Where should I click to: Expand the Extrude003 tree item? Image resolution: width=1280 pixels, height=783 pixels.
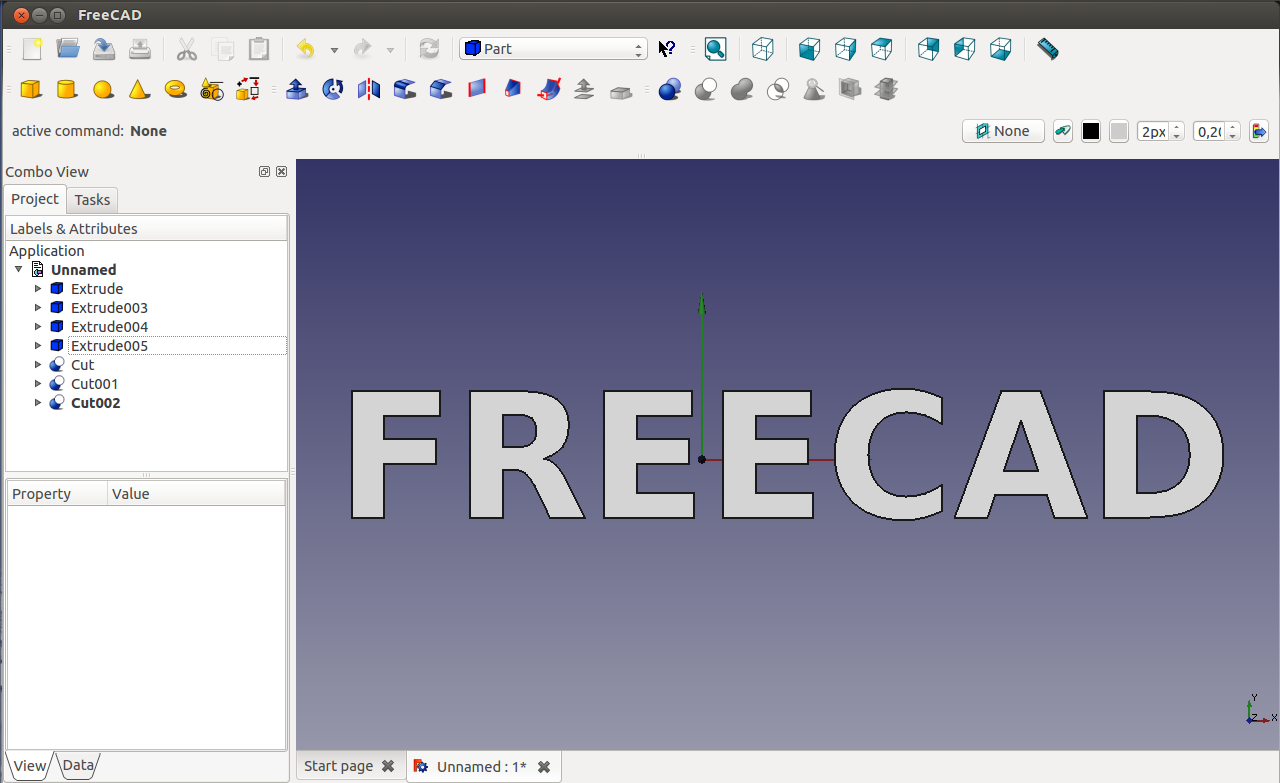(x=39, y=308)
